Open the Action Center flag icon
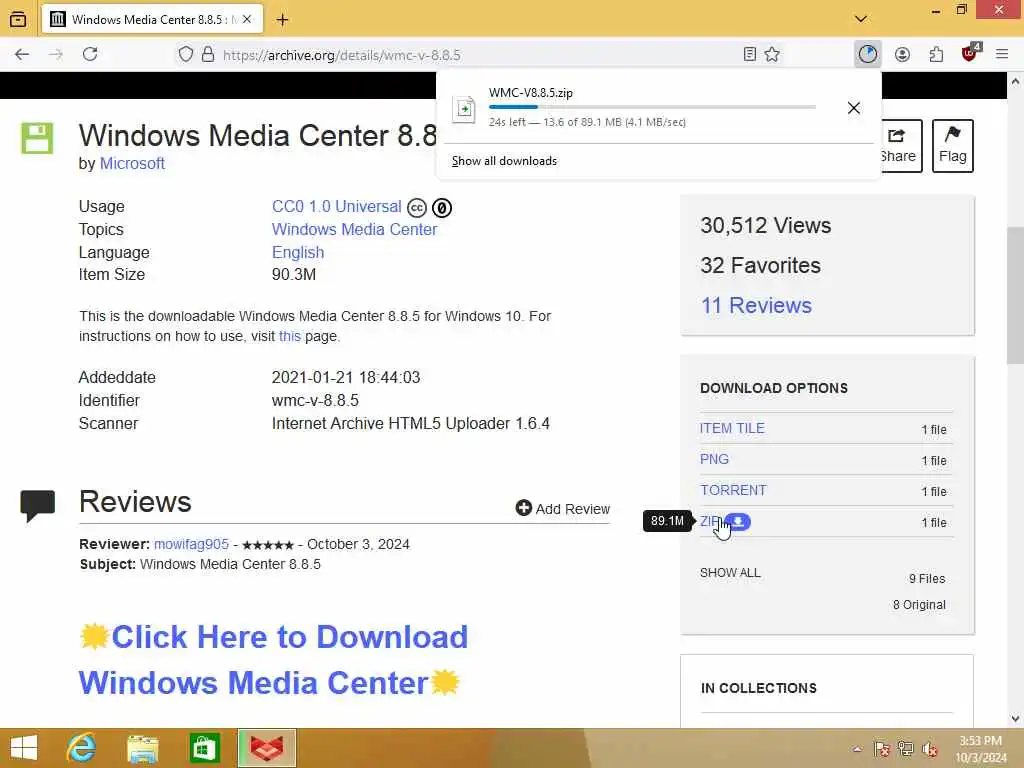The height and width of the screenshot is (768, 1024). coord(882,749)
